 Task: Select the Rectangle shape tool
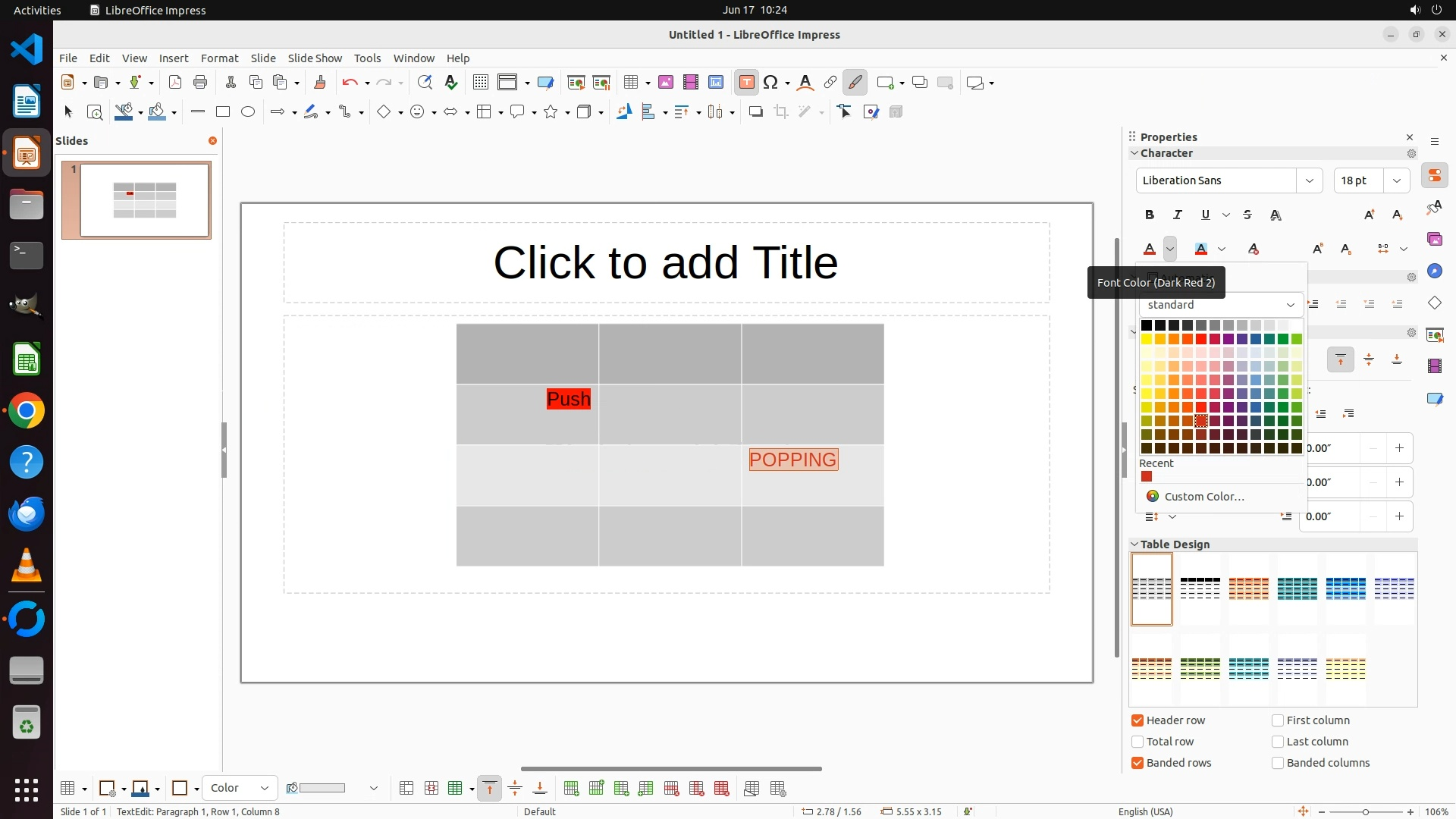click(x=223, y=112)
